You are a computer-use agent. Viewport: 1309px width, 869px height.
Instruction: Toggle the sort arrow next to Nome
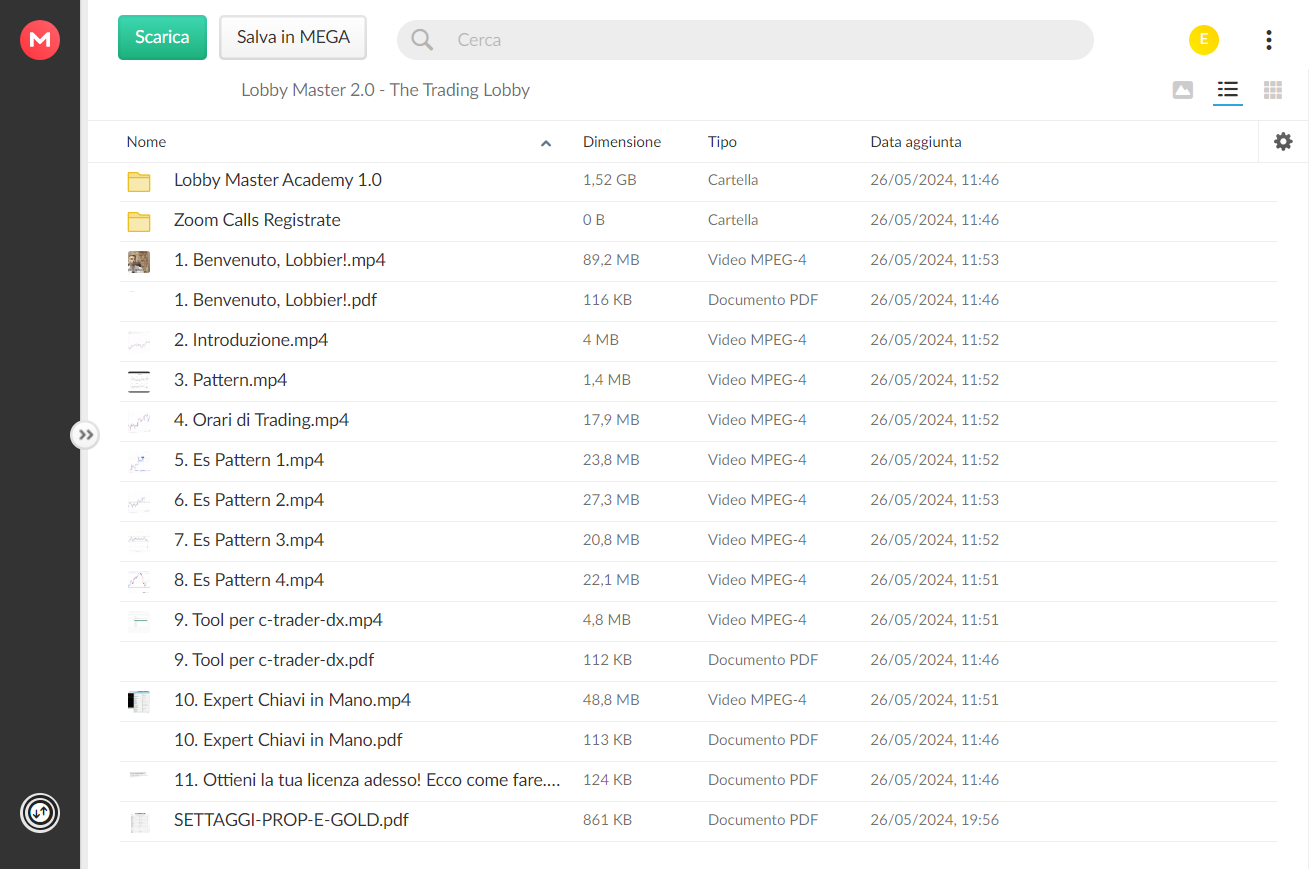point(546,143)
